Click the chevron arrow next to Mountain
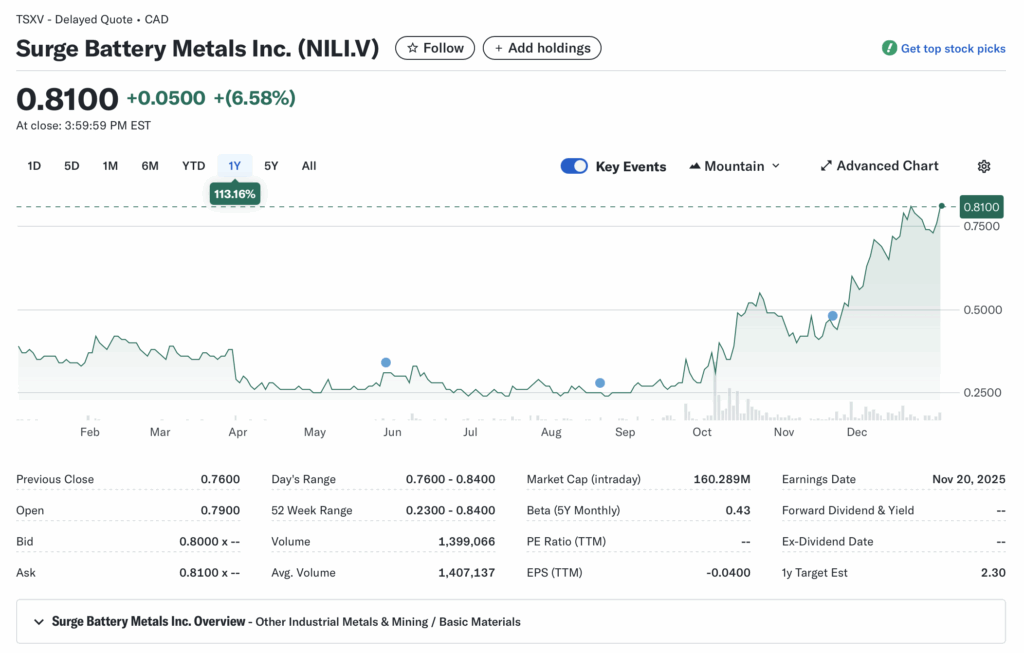This screenshot has width=1024, height=653. [775, 166]
